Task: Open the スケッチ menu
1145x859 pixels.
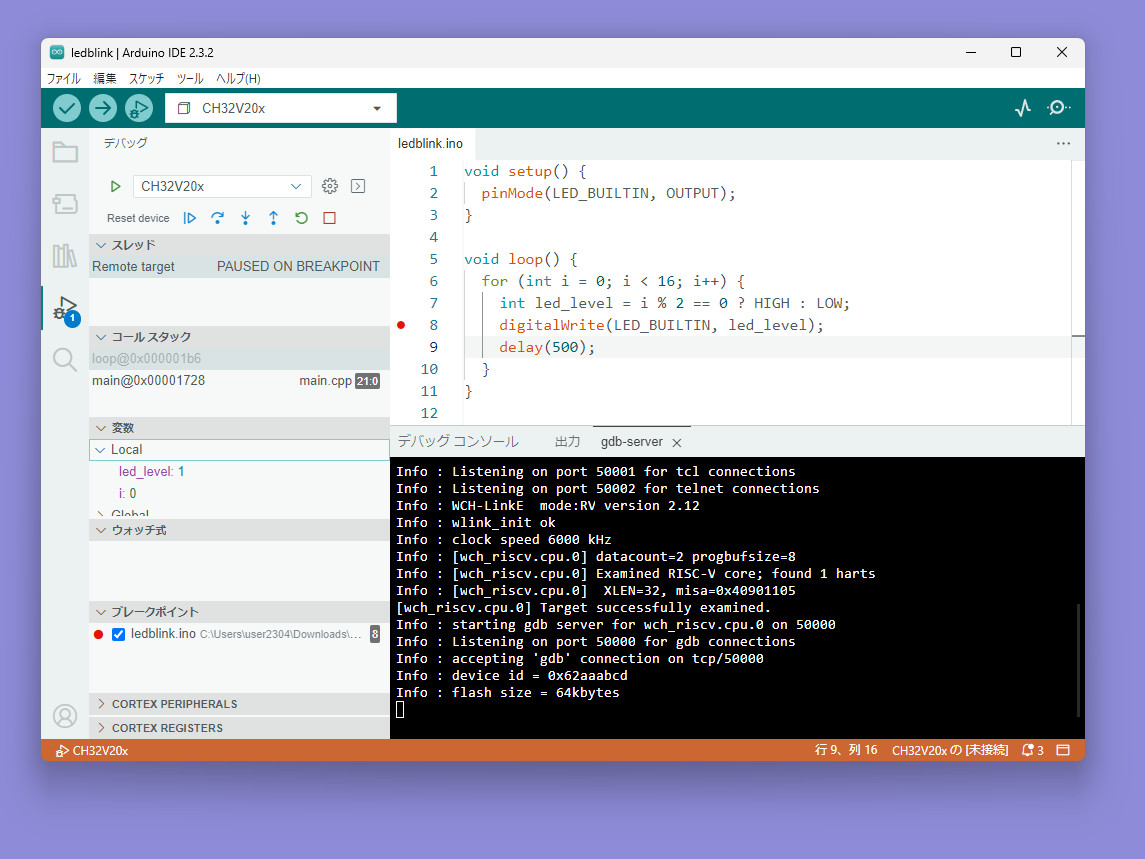Action: click(146, 78)
